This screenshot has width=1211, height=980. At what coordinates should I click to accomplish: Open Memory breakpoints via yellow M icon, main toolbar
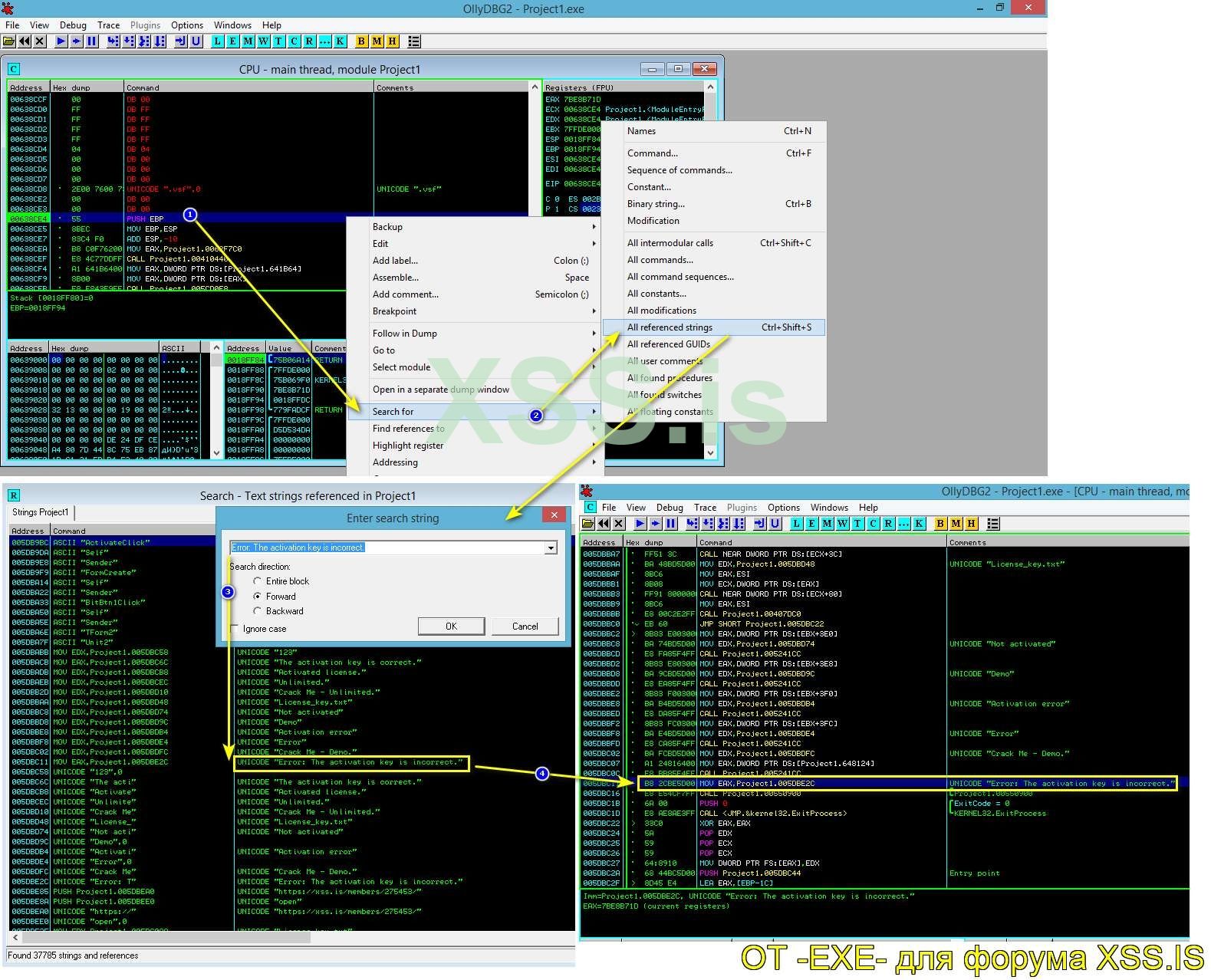click(377, 41)
